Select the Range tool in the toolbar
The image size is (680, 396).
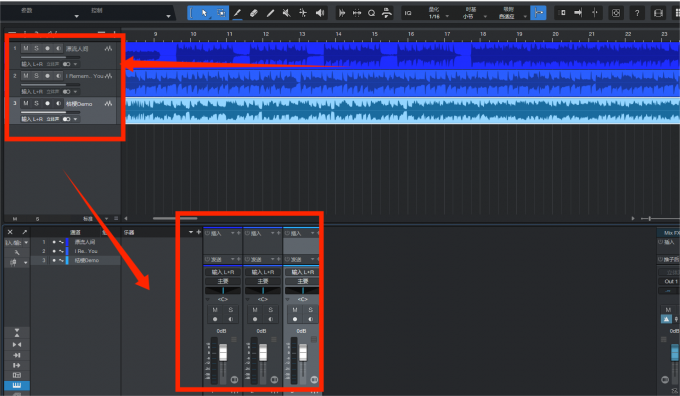point(221,13)
